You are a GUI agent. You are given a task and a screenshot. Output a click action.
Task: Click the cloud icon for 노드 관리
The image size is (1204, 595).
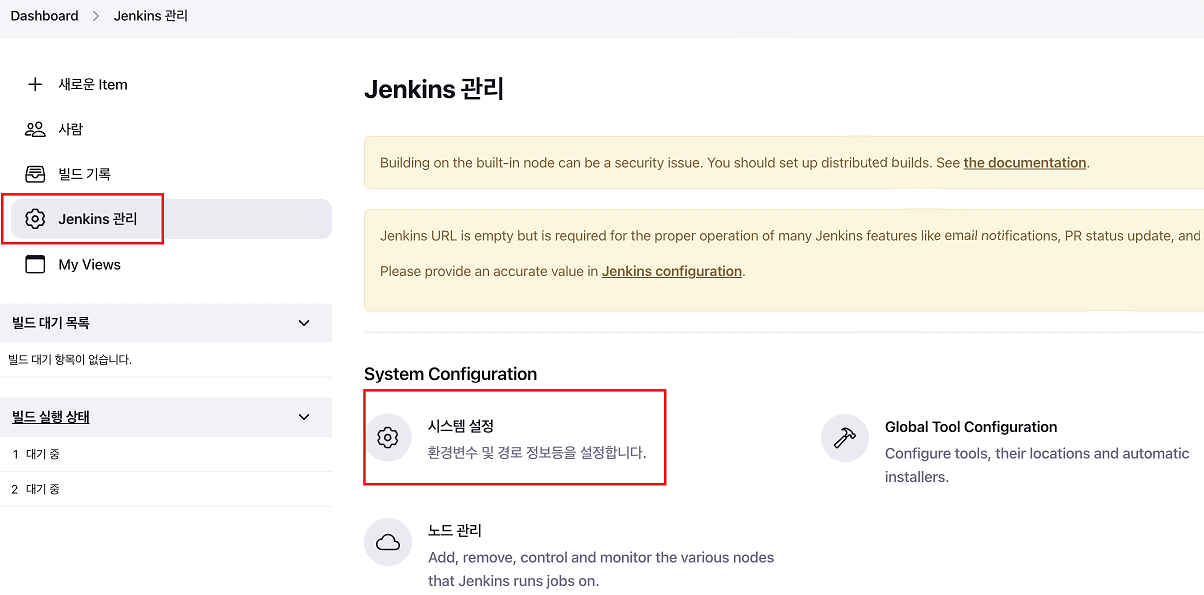click(388, 542)
